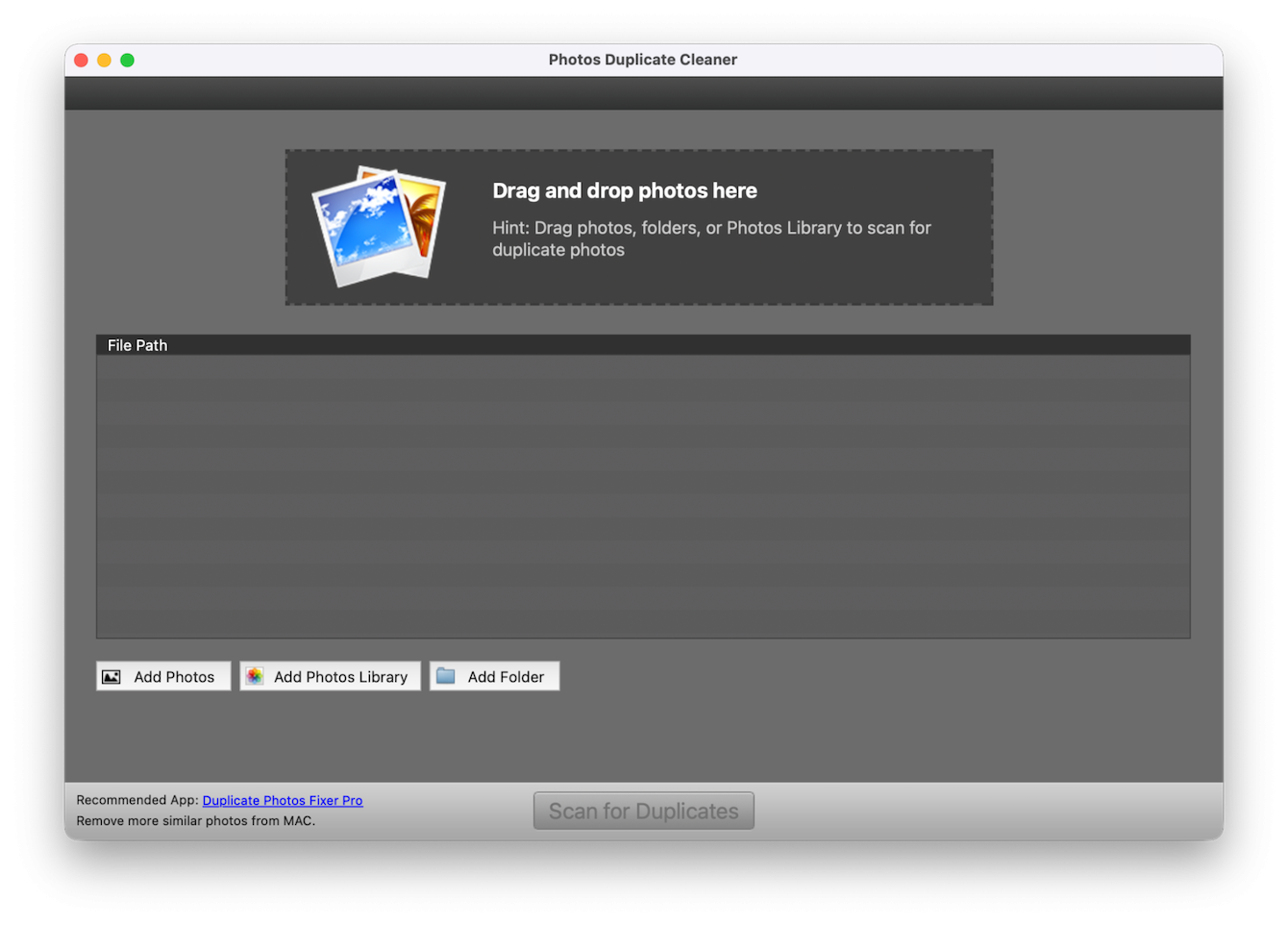Click the dark toolbar strip below title
Screen dimensions: 1288x926
[x=642, y=93]
